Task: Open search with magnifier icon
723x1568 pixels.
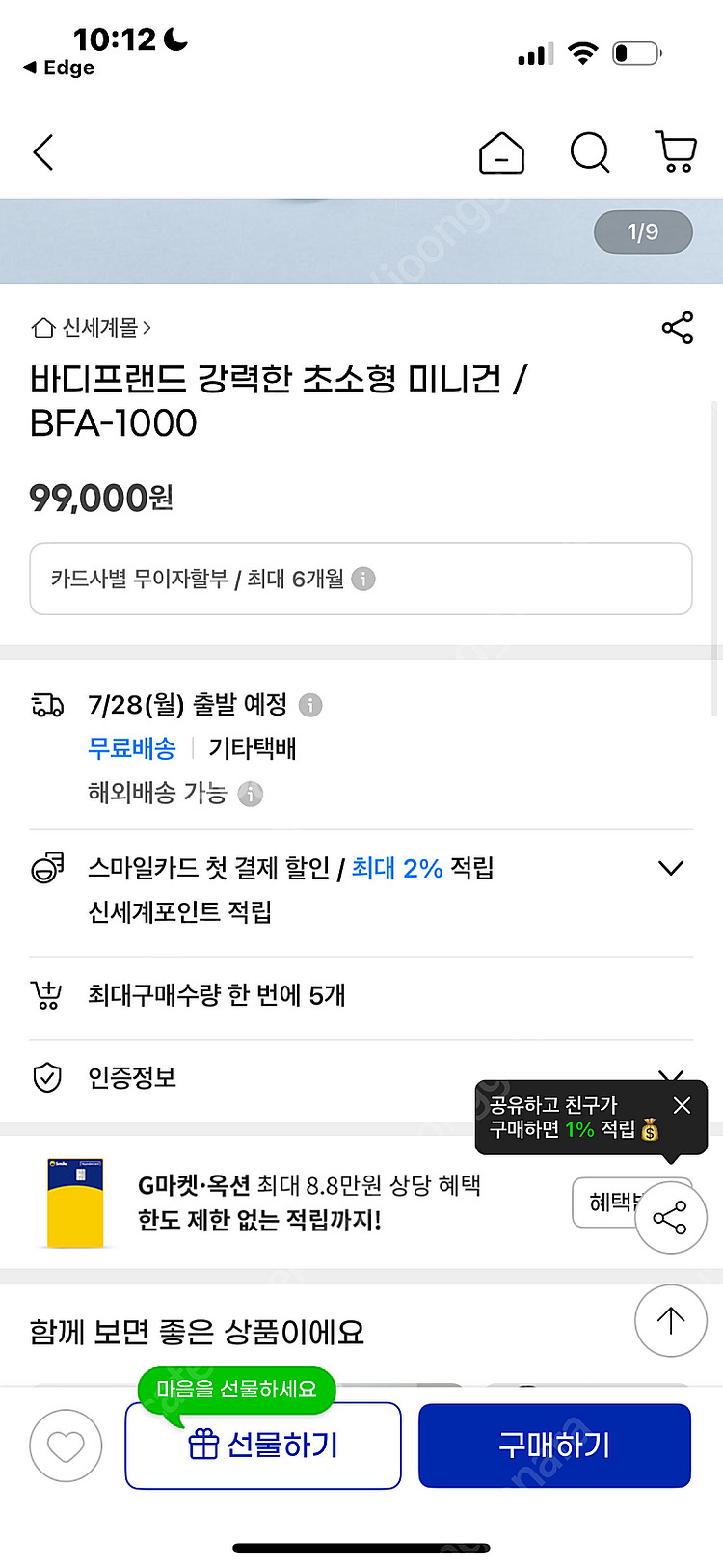Action: pos(589,152)
